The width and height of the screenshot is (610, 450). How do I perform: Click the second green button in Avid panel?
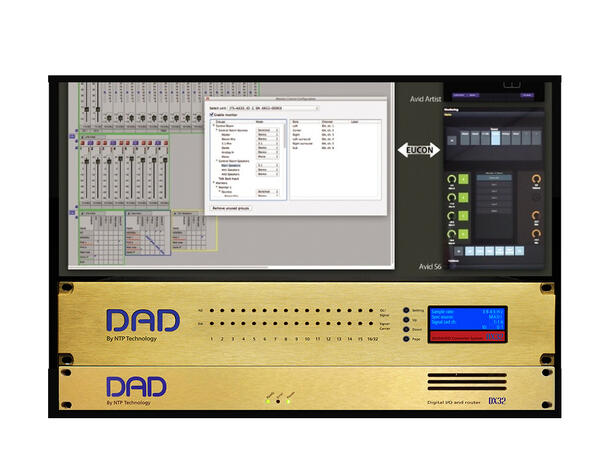point(463,198)
